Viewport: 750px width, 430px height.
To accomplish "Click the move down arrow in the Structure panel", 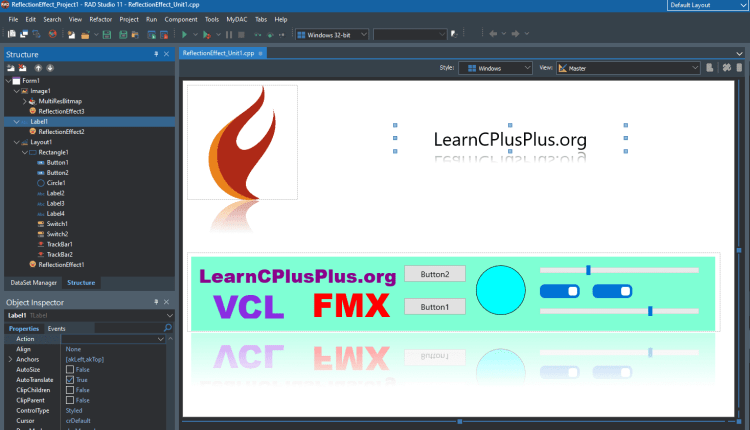I will point(50,68).
